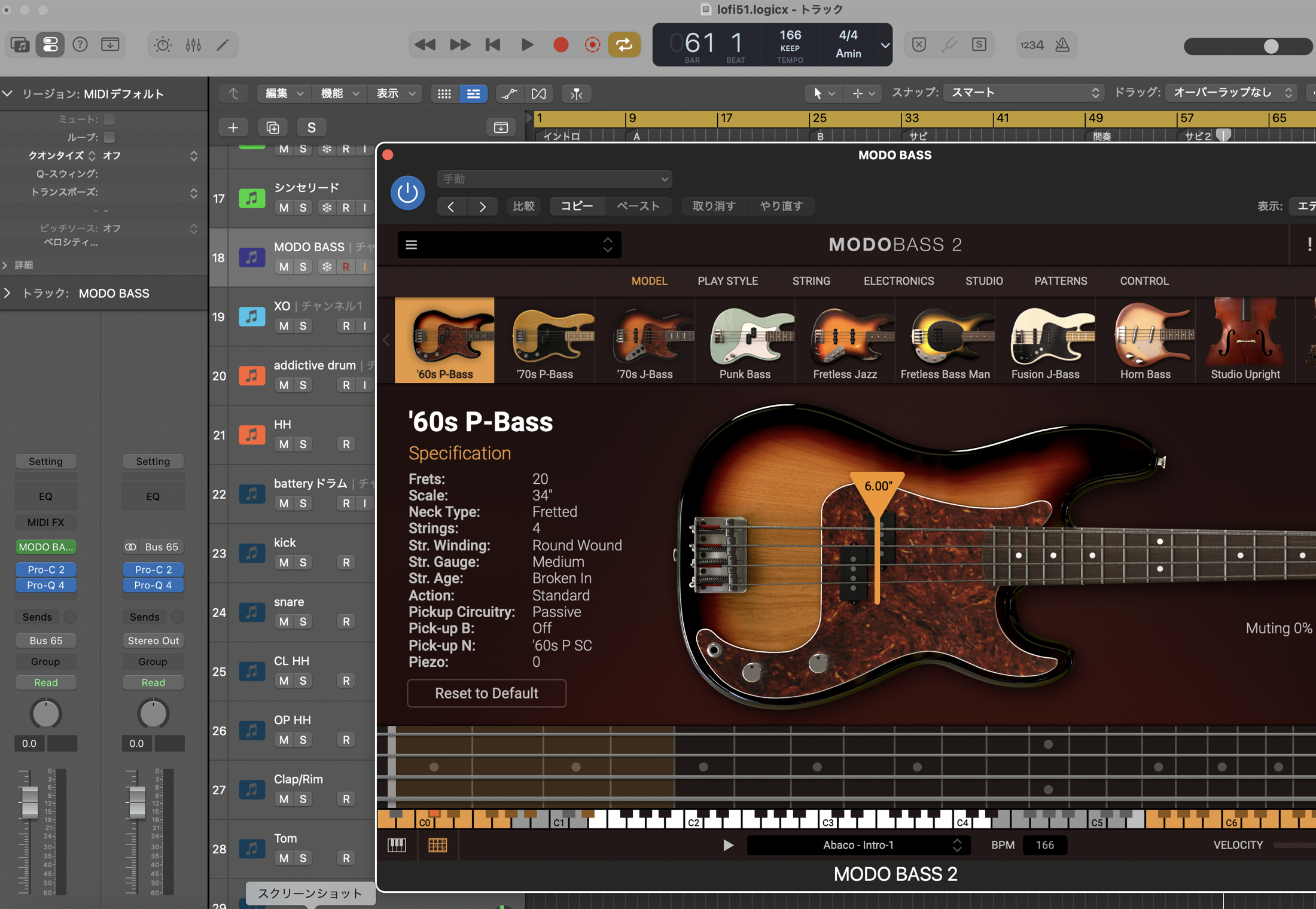Show grid view icon in track toolbar

click(444, 93)
